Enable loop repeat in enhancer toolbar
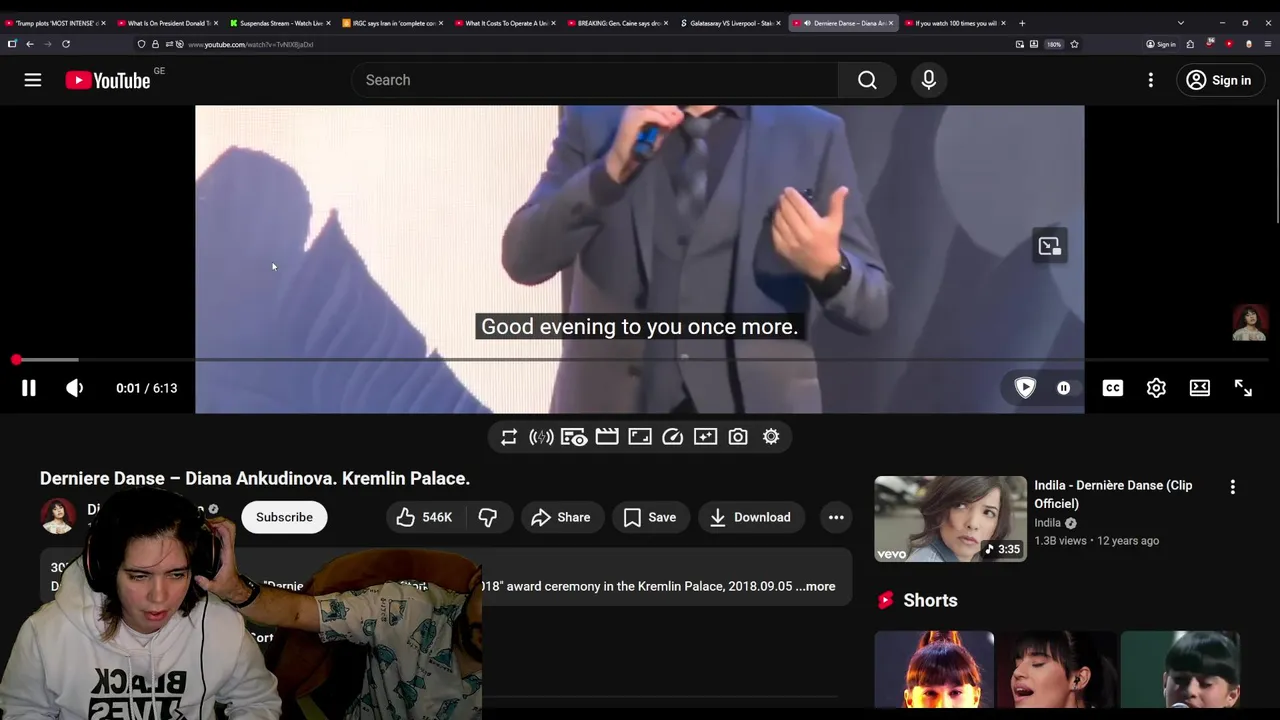 (x=509, y=437)
